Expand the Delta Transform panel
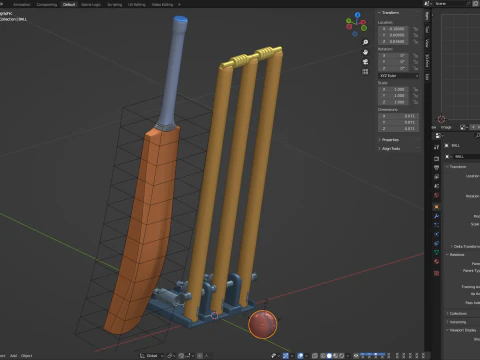The image size is (480, 360). (465, 247)
